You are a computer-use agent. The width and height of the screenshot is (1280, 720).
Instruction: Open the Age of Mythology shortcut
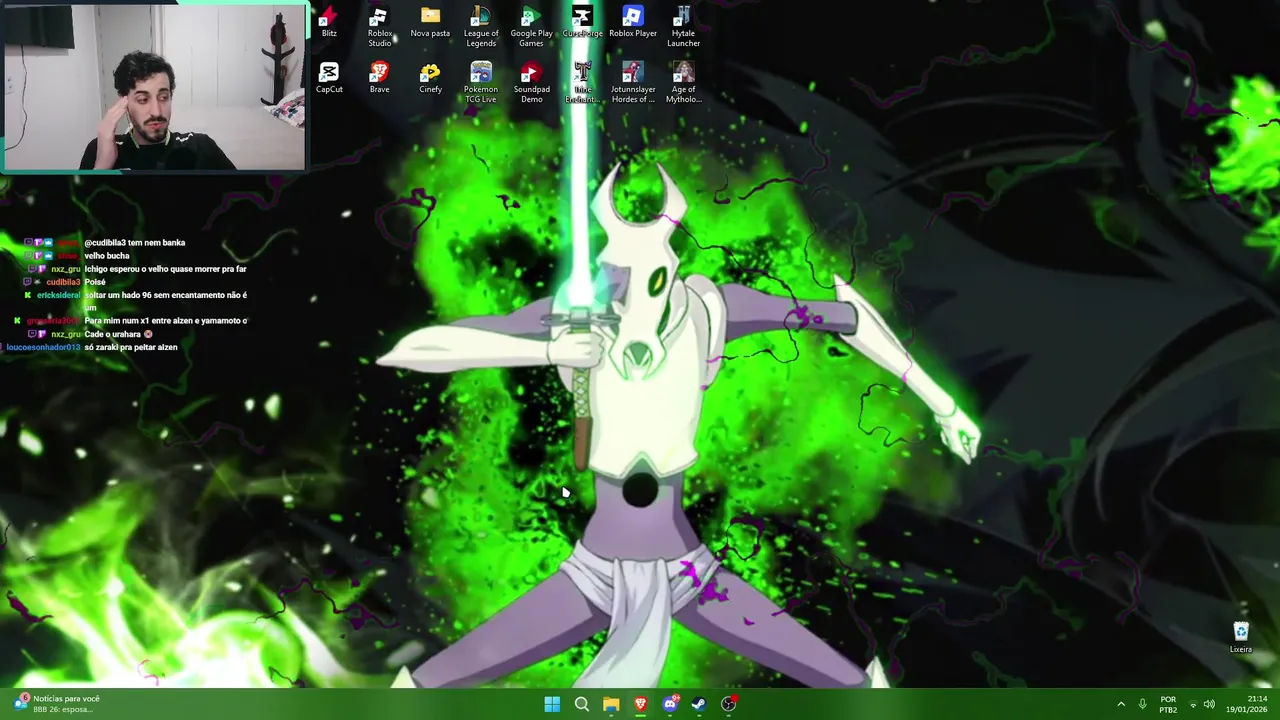[x=683, y=83]
